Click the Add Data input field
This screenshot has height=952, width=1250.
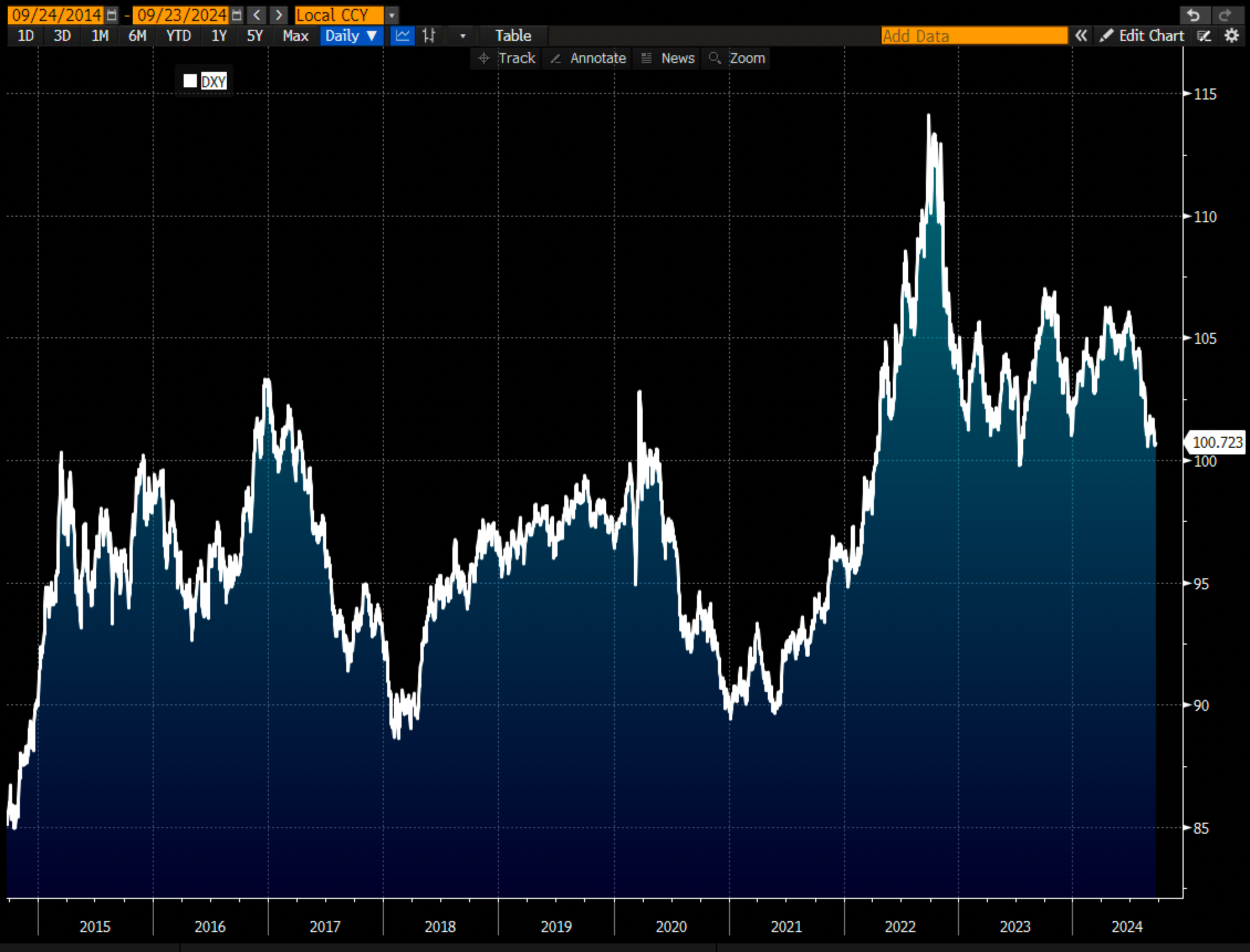(973, 36)
